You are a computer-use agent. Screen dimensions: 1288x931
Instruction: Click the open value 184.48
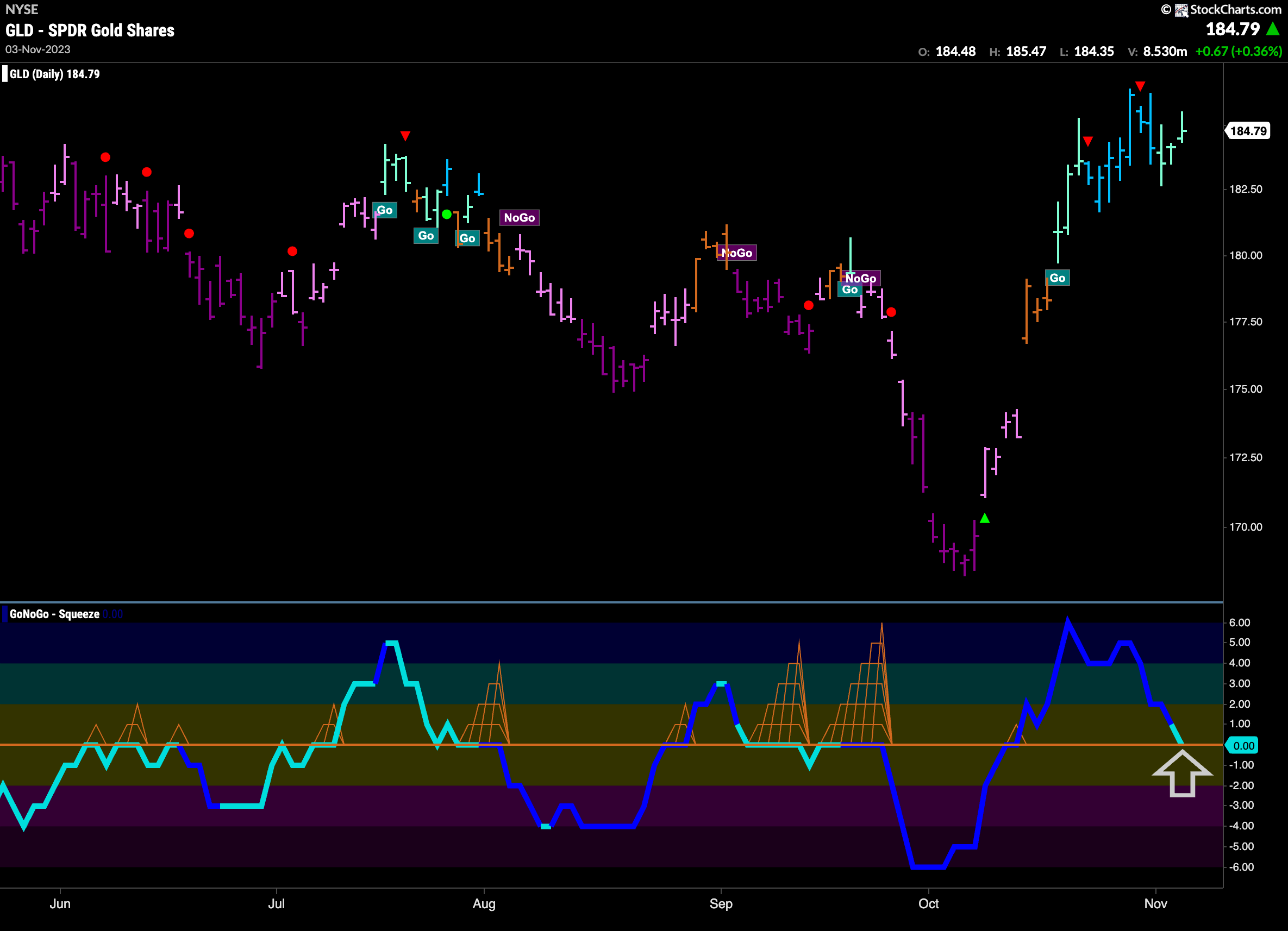(x=956, y=52)
